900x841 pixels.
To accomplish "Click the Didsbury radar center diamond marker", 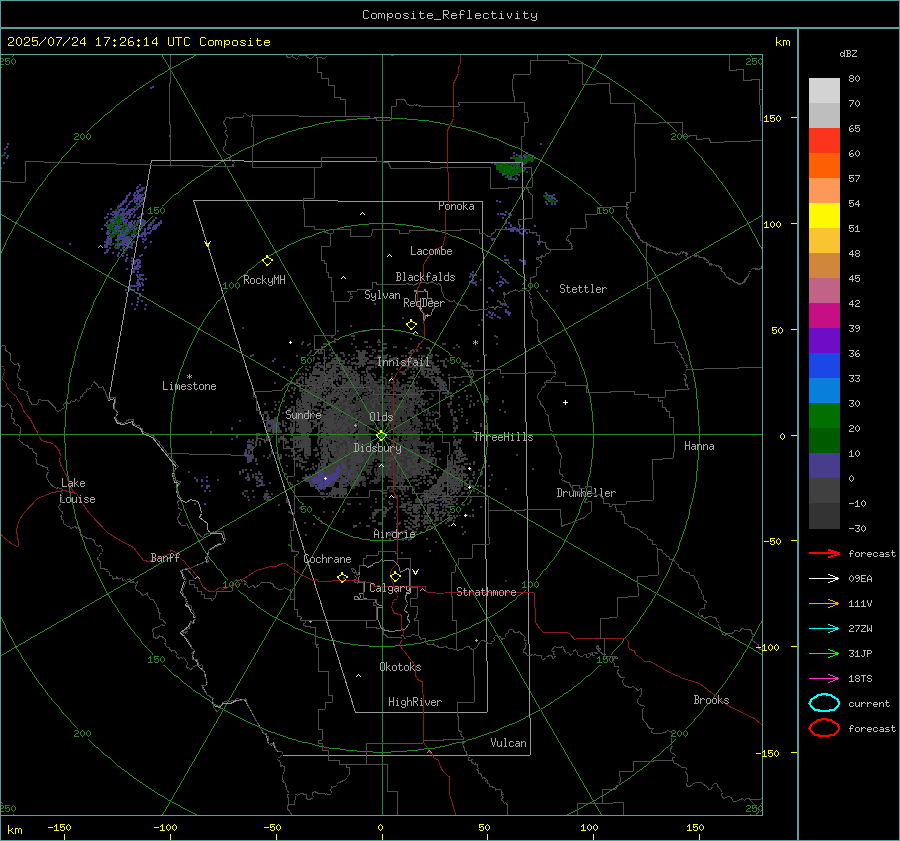I will (381, 436).
